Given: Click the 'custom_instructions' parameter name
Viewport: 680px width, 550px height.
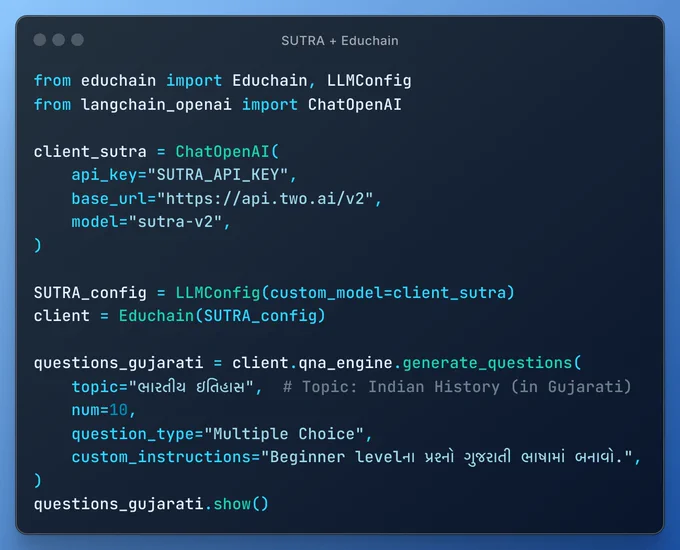Looking at the screenshot, I should 161,457.
